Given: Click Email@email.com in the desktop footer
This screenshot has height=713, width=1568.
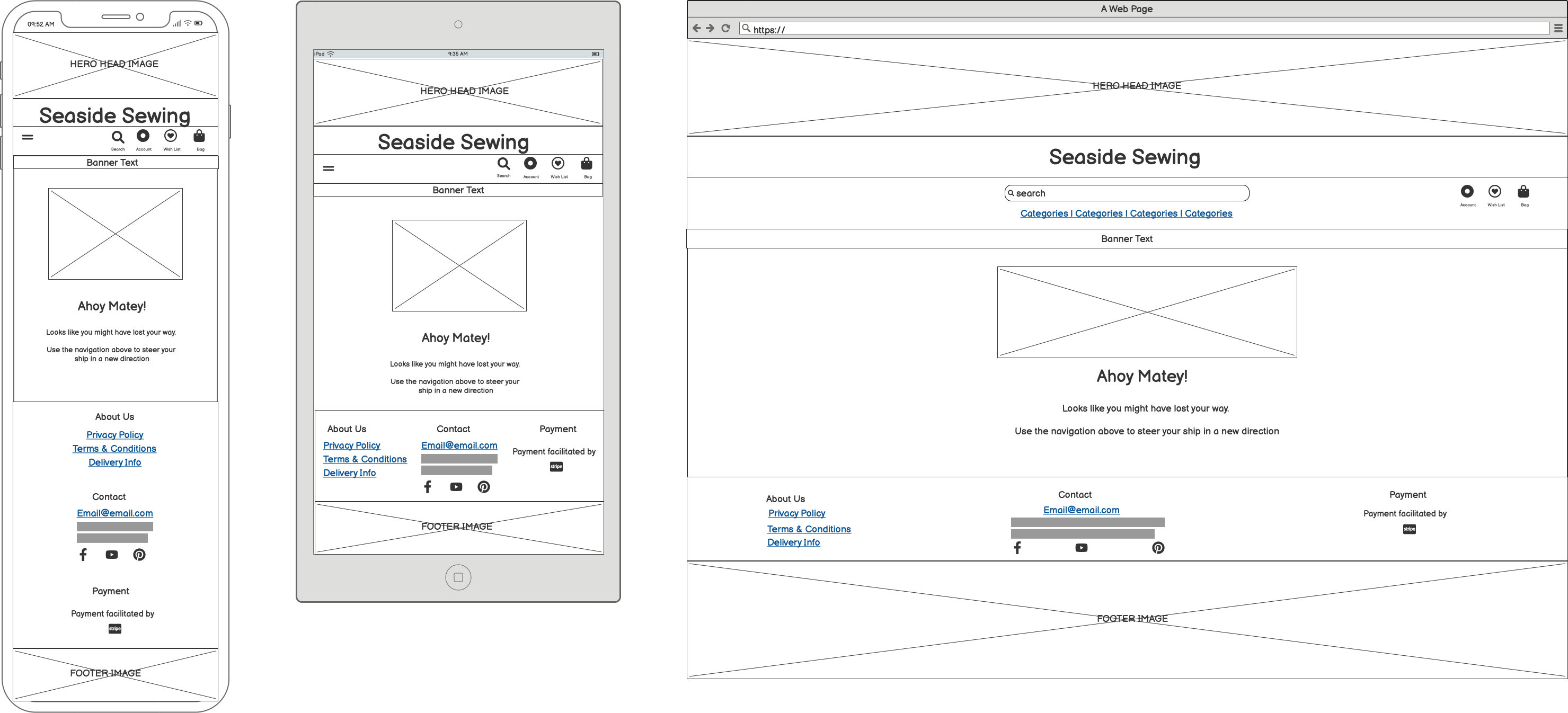Looking at the screenshot, I should tap(1082, 511).
